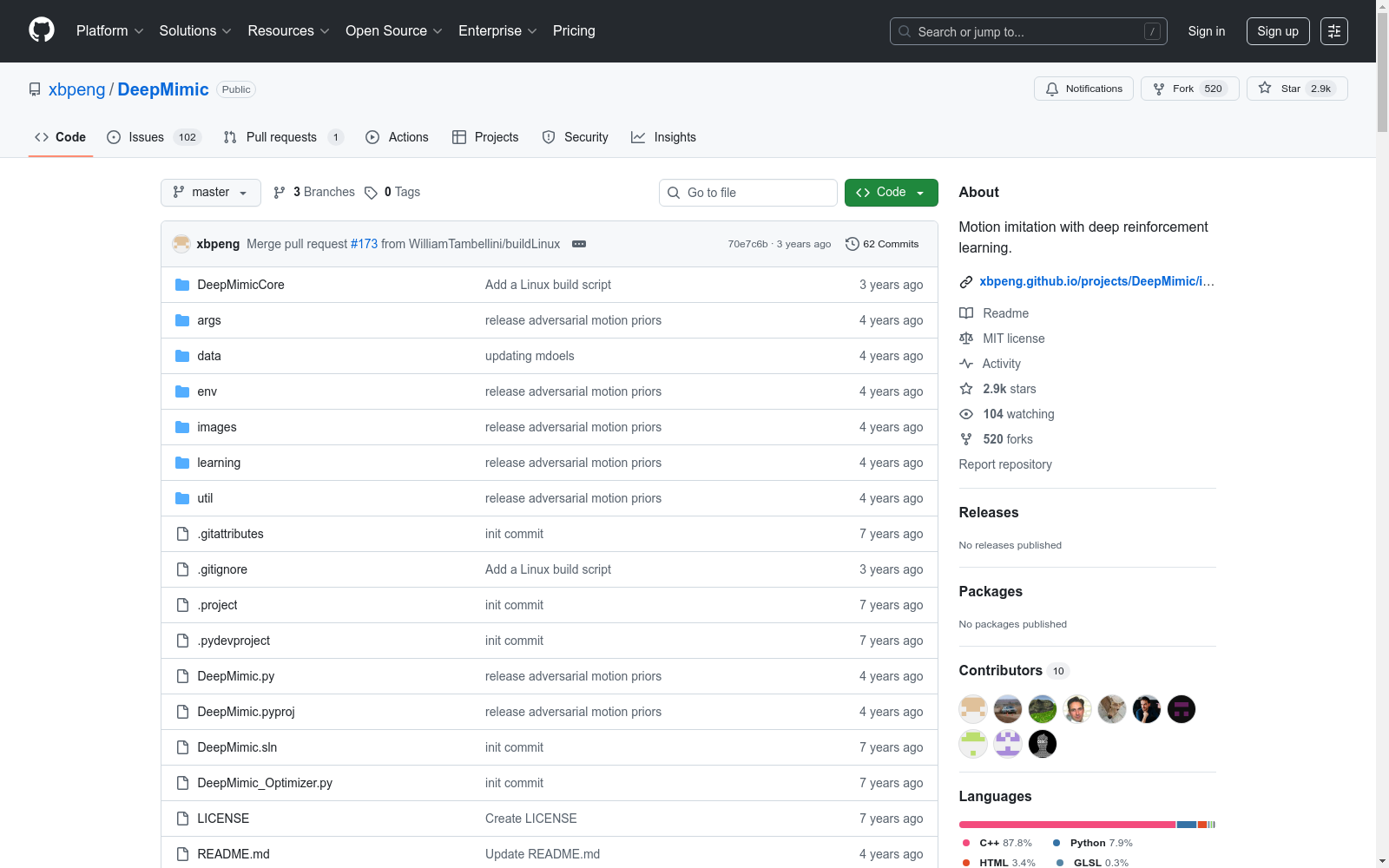Expand the Solutions menu
This screenshot has width=1389, height=868.
[x=195, y=31]
